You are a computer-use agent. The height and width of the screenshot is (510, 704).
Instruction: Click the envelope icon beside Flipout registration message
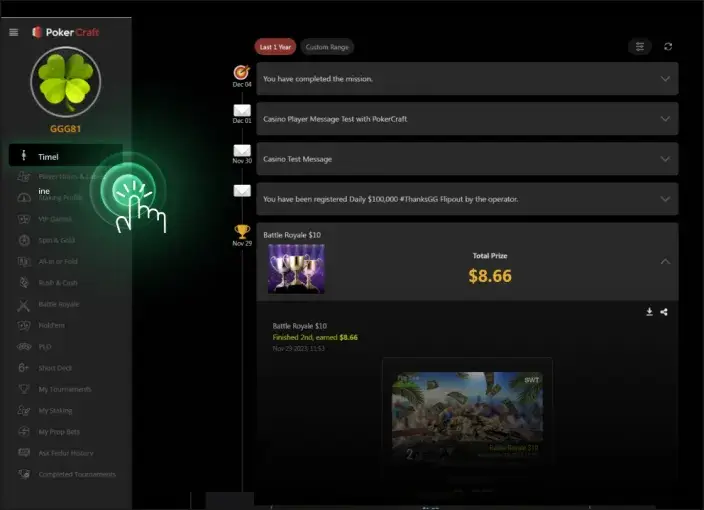click(x=242, y=191)
